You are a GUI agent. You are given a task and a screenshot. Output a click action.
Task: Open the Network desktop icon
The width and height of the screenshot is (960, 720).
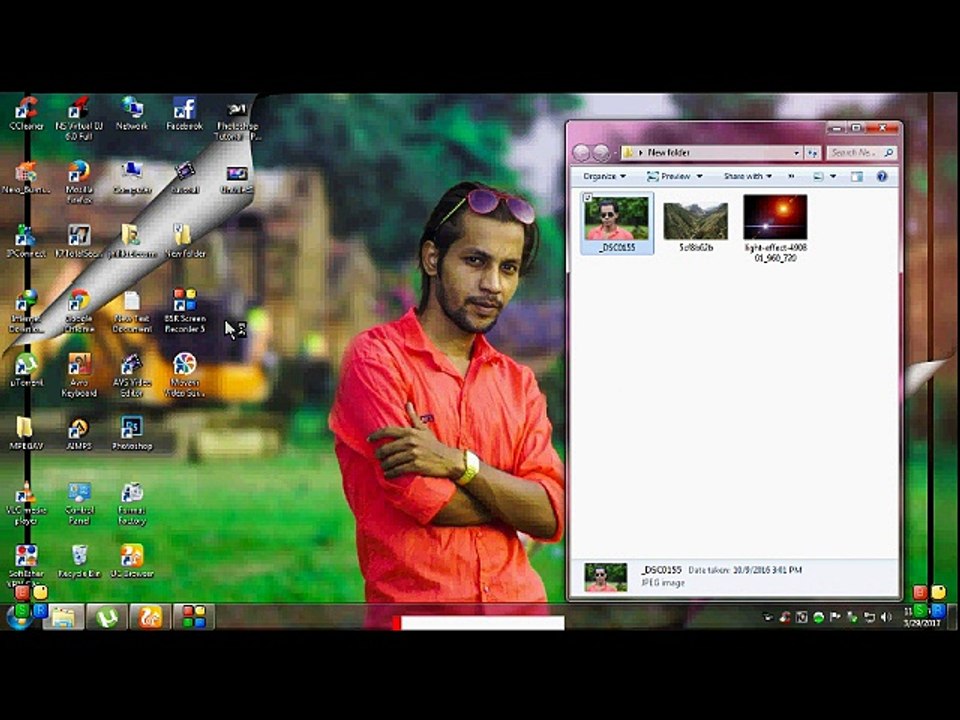132,114
